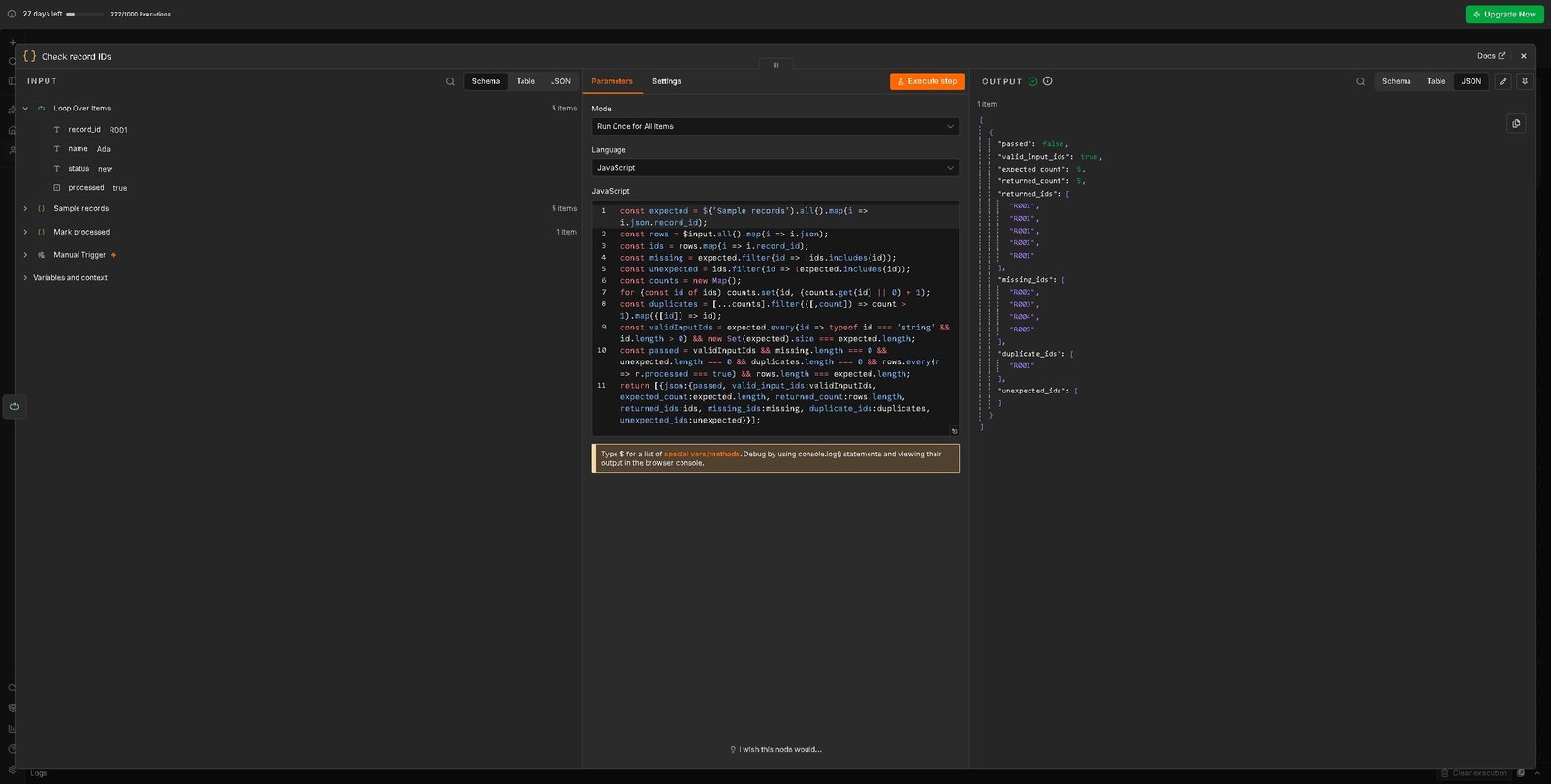The image size is (1551, 784).
Task: Open the Language dropdown showing JavaScript
Action: pyautogui.click(x=775, y=168)
